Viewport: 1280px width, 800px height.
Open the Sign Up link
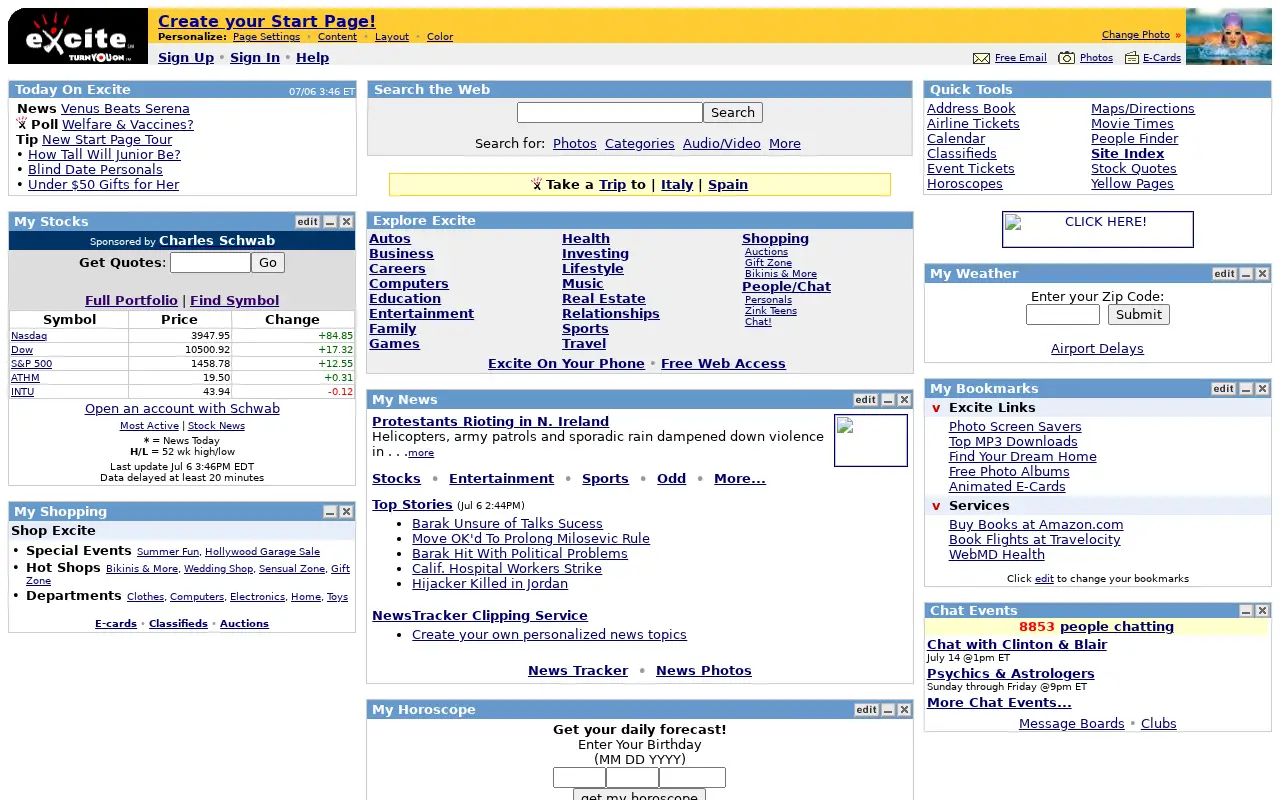click(x=186, y=58)
